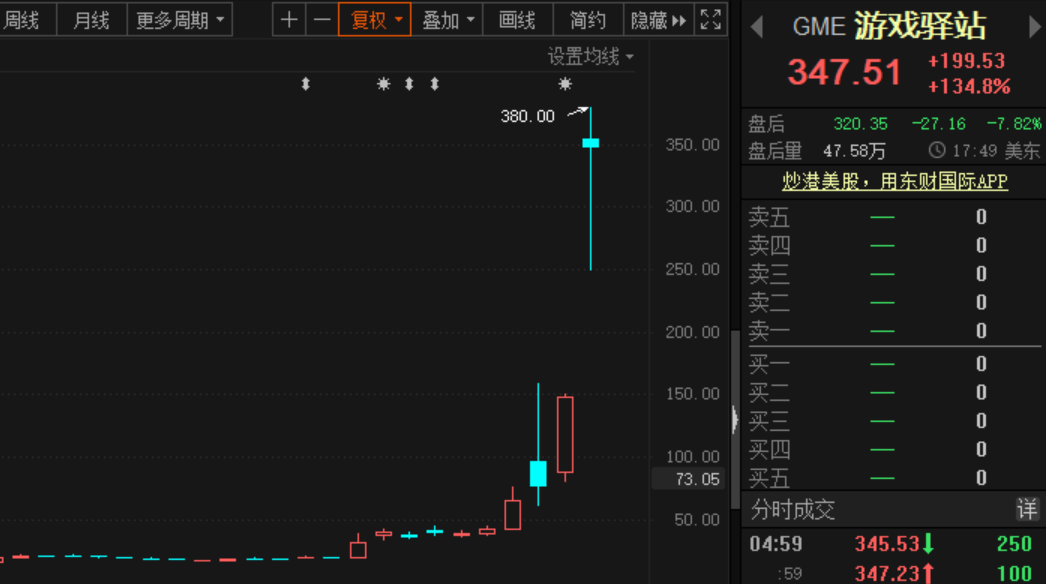Click the 买一 row
This screenshot has height=584, width=1046.
pyautogui.click(x=894, y=364)
